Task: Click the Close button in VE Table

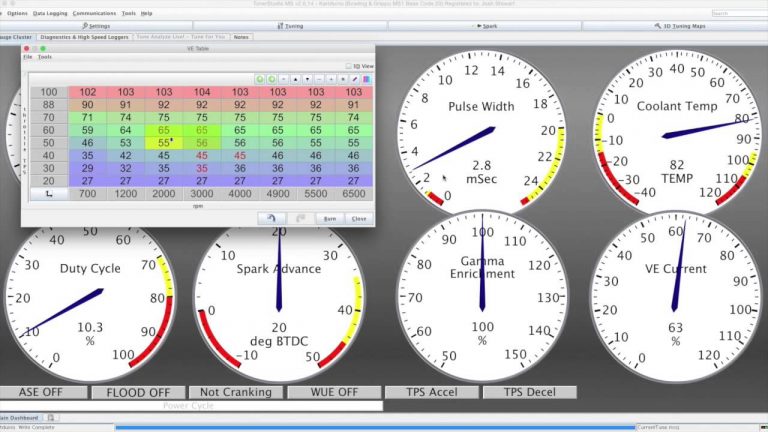Action: click(x=358, y=218)
